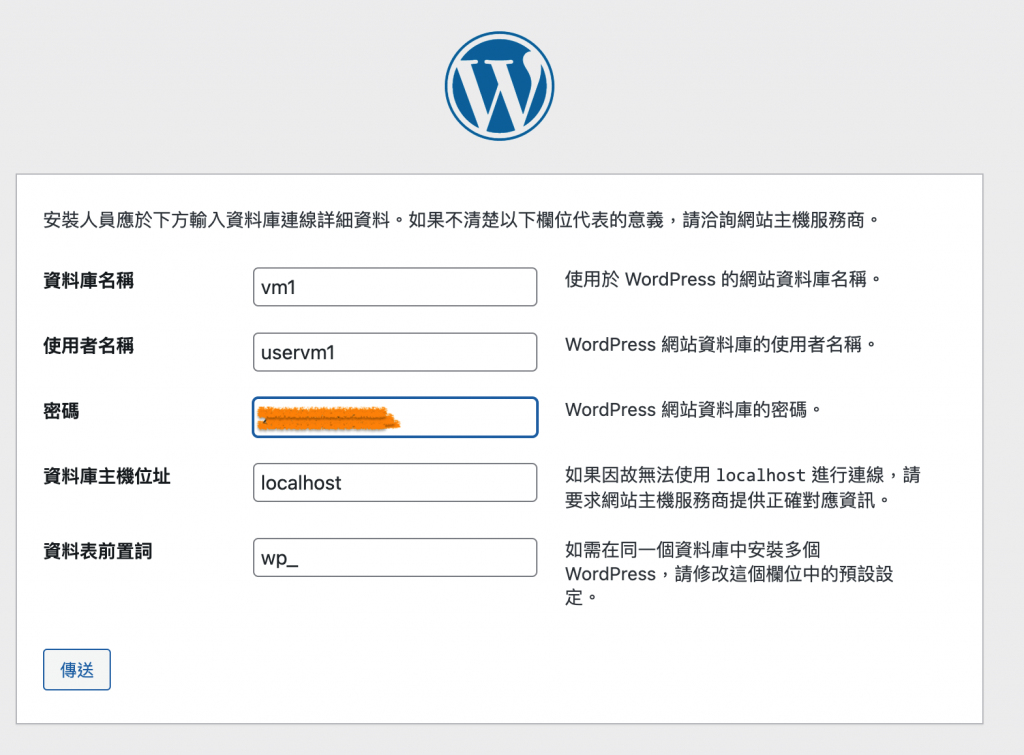Viewport: 1024px width, 755px height.
Task: Click the username help description text
Action: 720,344
